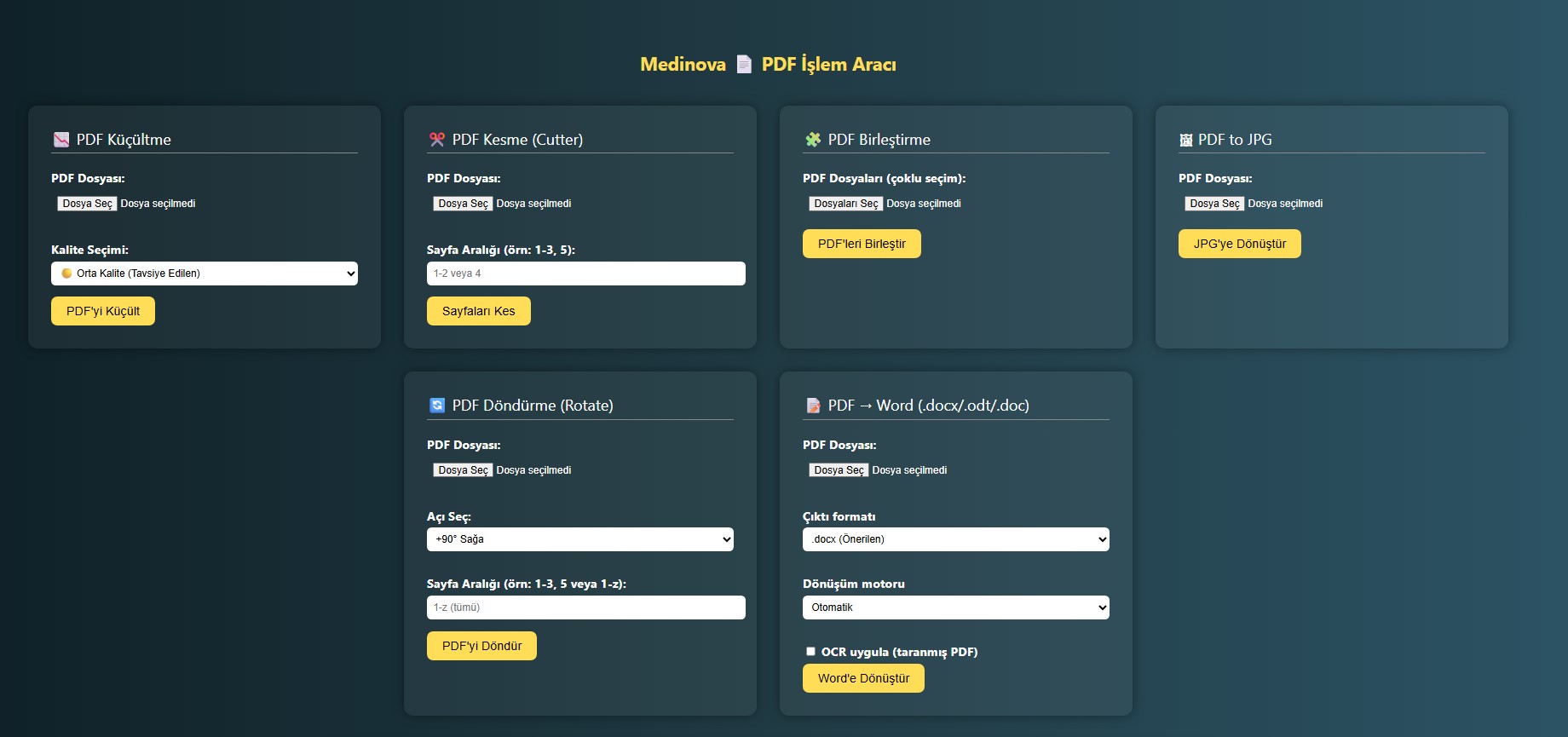Open the Çıktı formatı dropdown

click(955, 539)
